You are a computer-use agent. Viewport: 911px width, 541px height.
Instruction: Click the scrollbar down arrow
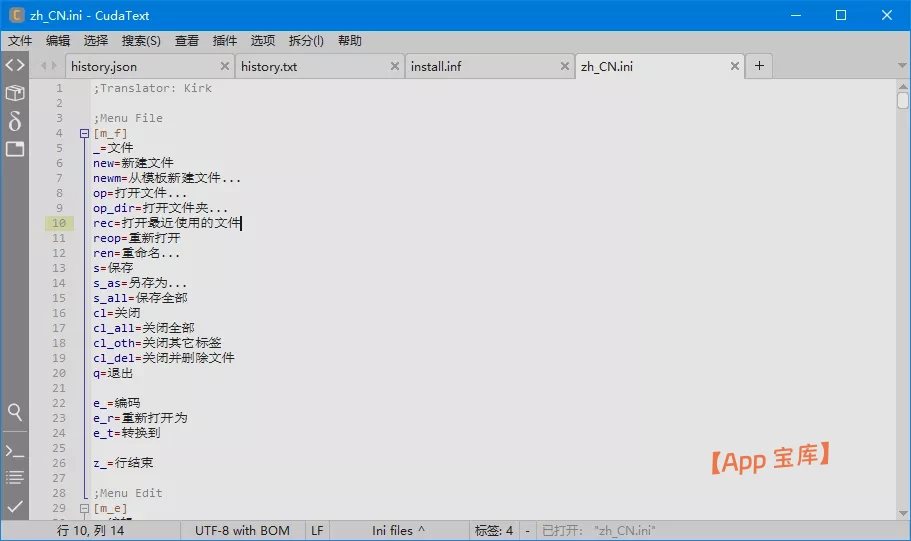[x=902, y=513]
